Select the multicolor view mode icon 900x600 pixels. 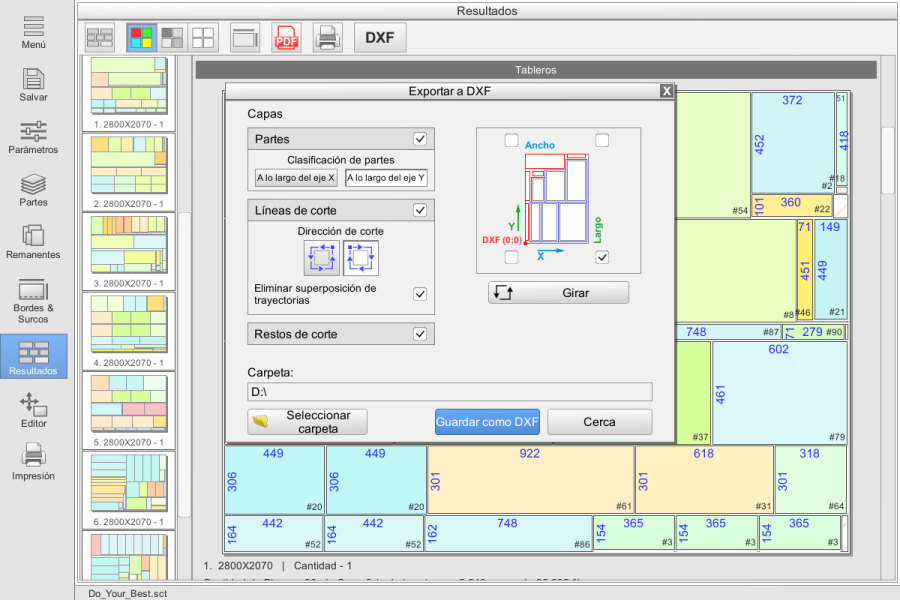point(141,38)
